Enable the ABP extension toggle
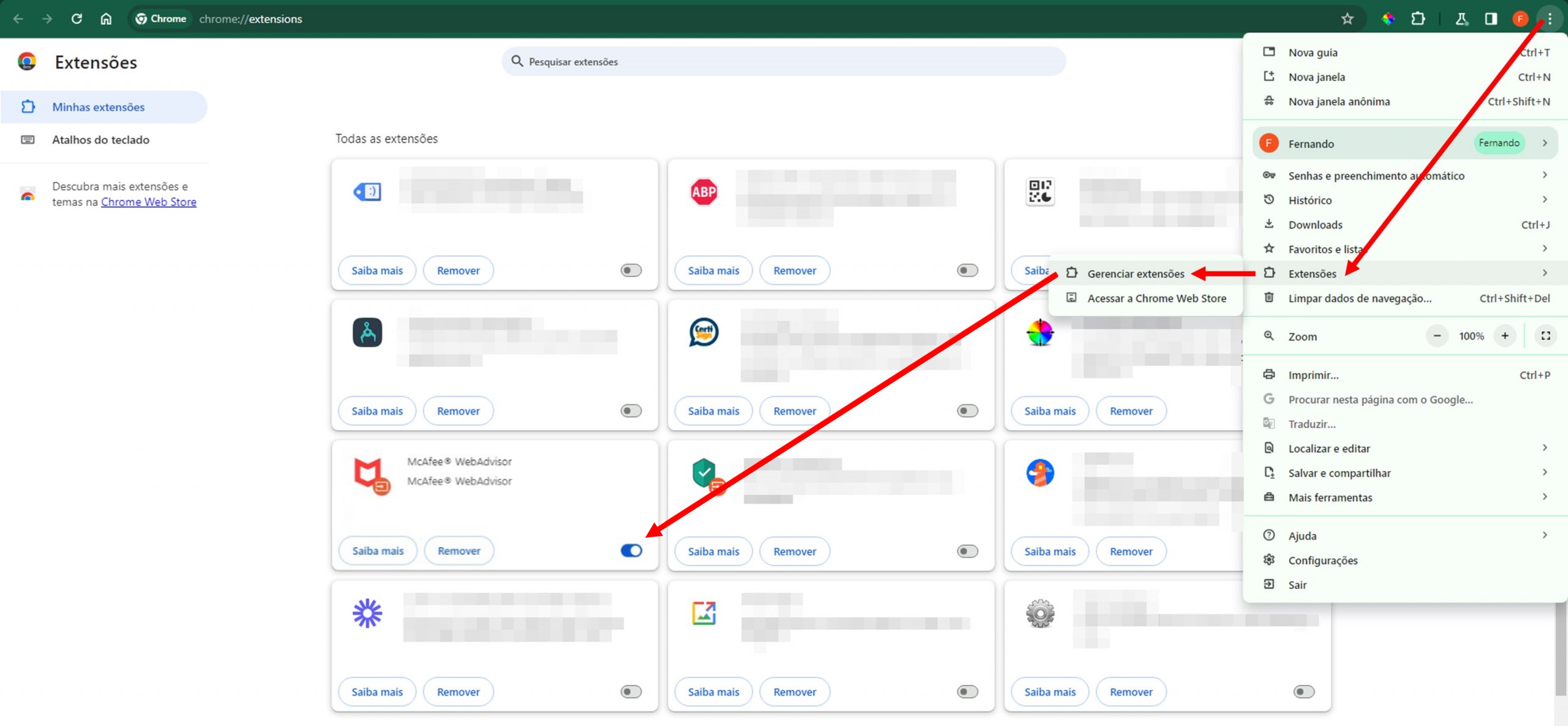Screen dimensions: 1568x726 pyautogui.click(x=966, y=270)
